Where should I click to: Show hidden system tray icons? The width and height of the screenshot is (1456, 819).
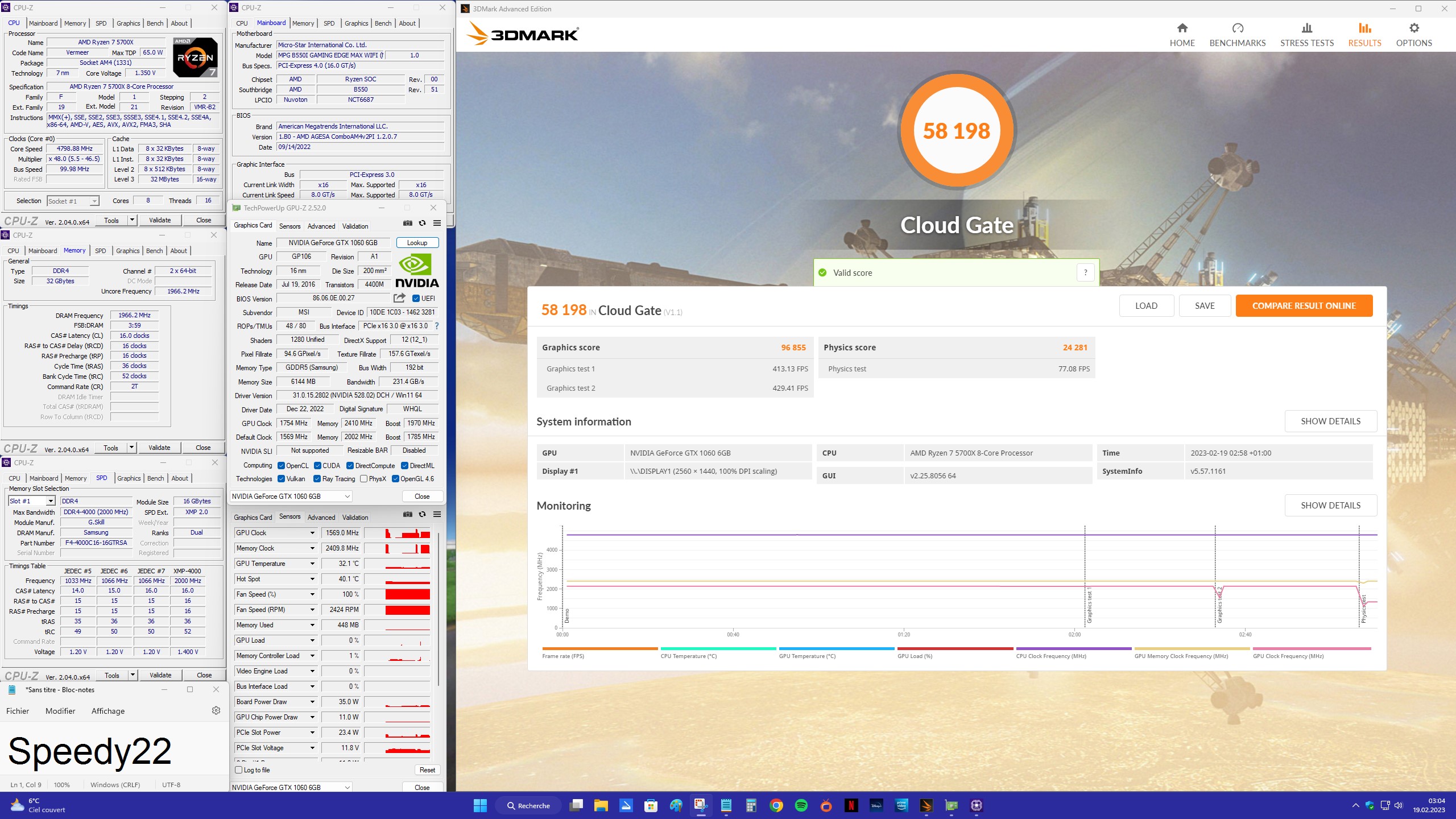tap(1355, 805)
